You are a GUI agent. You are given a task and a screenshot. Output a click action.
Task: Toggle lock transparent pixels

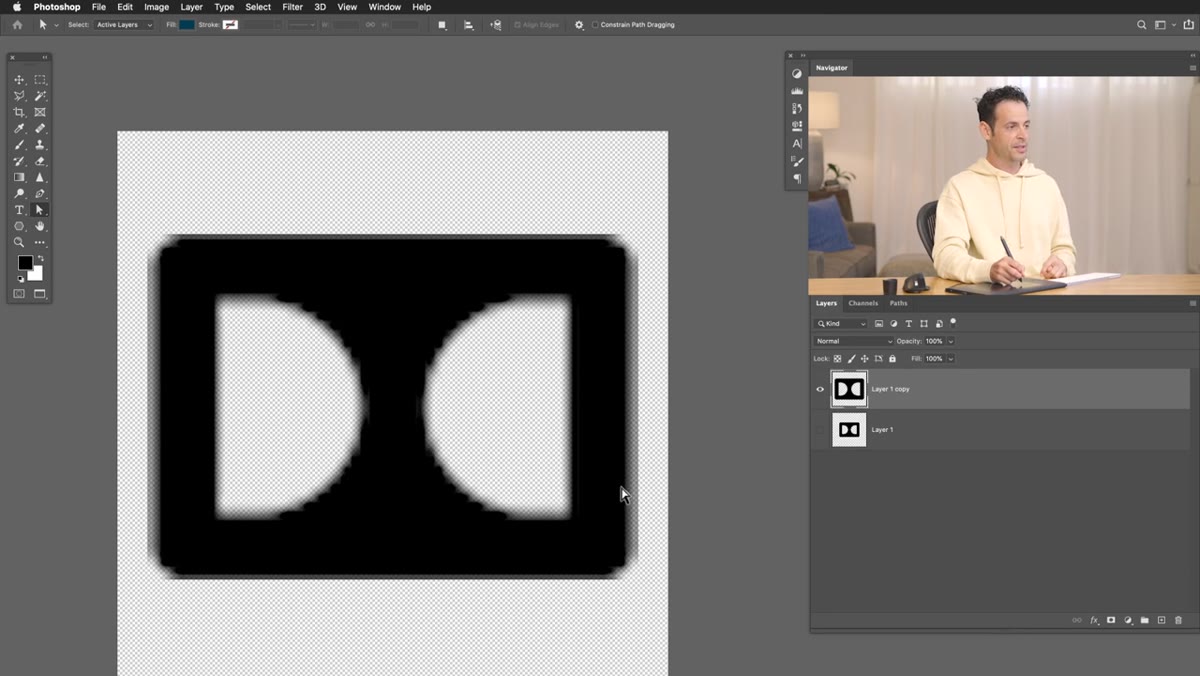click(x=838, y=358)
